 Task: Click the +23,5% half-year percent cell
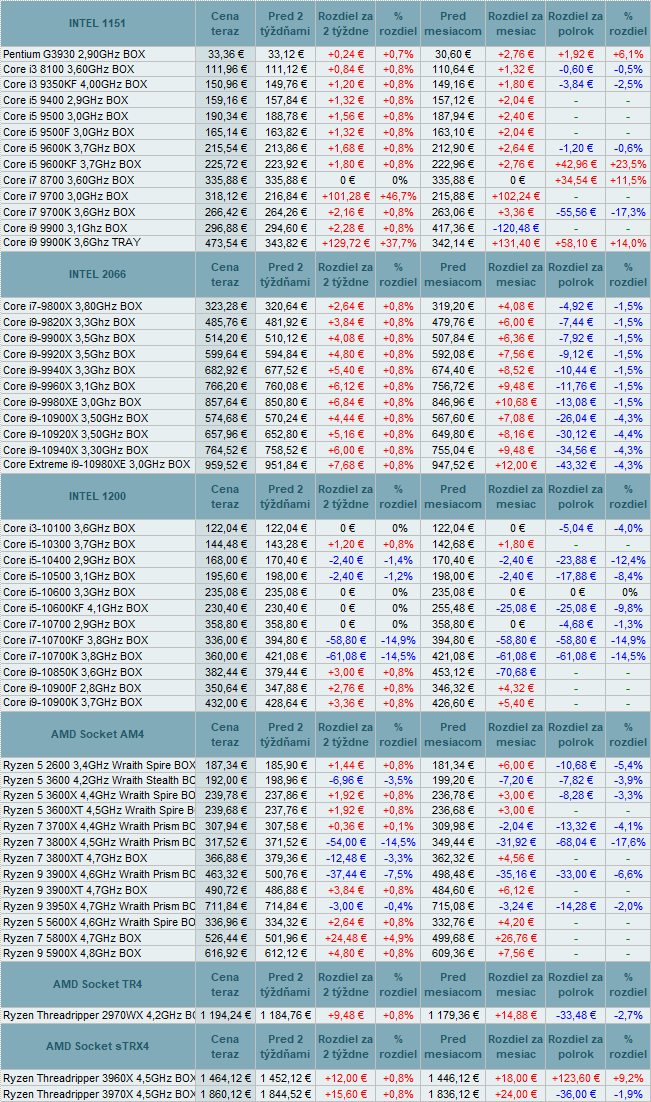(x=628, y=164)
